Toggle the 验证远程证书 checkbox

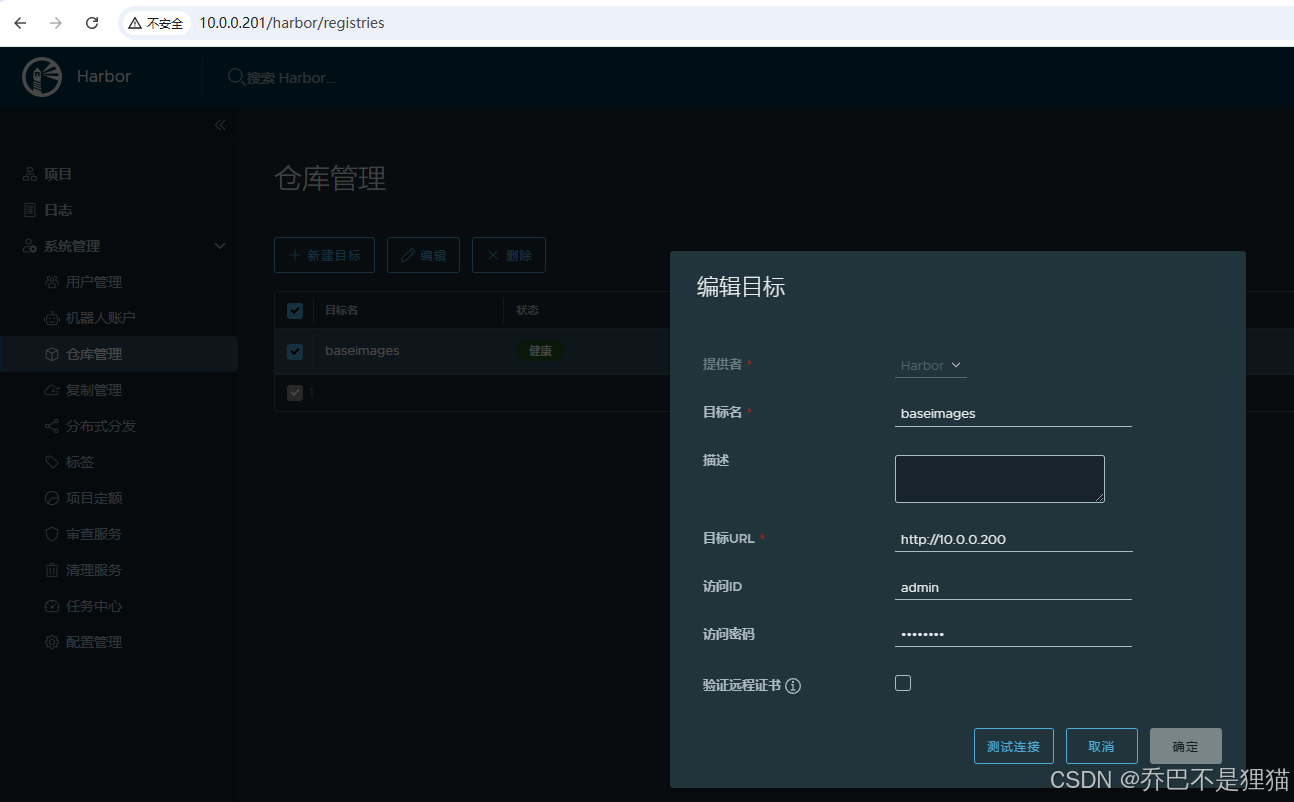coord(903,683)
